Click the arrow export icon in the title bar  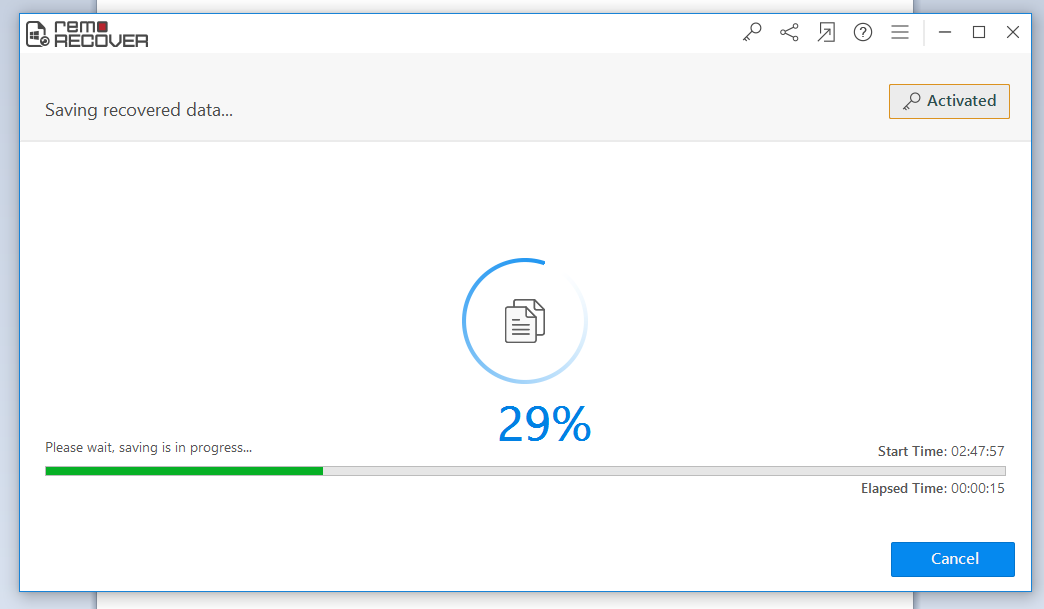(826, 32)
